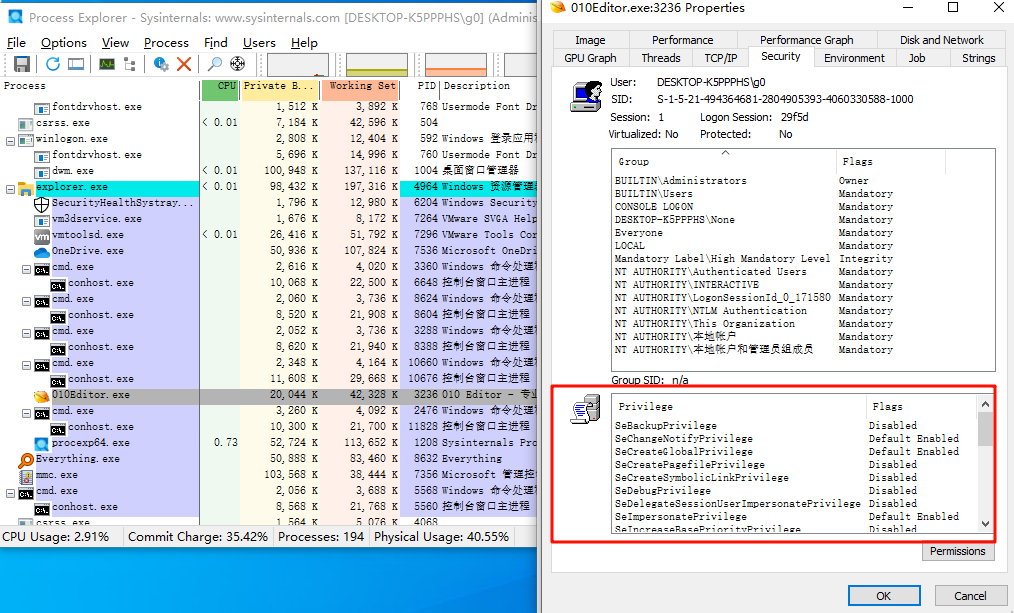Click the red Kill Process icon

(x=184, y=64)
